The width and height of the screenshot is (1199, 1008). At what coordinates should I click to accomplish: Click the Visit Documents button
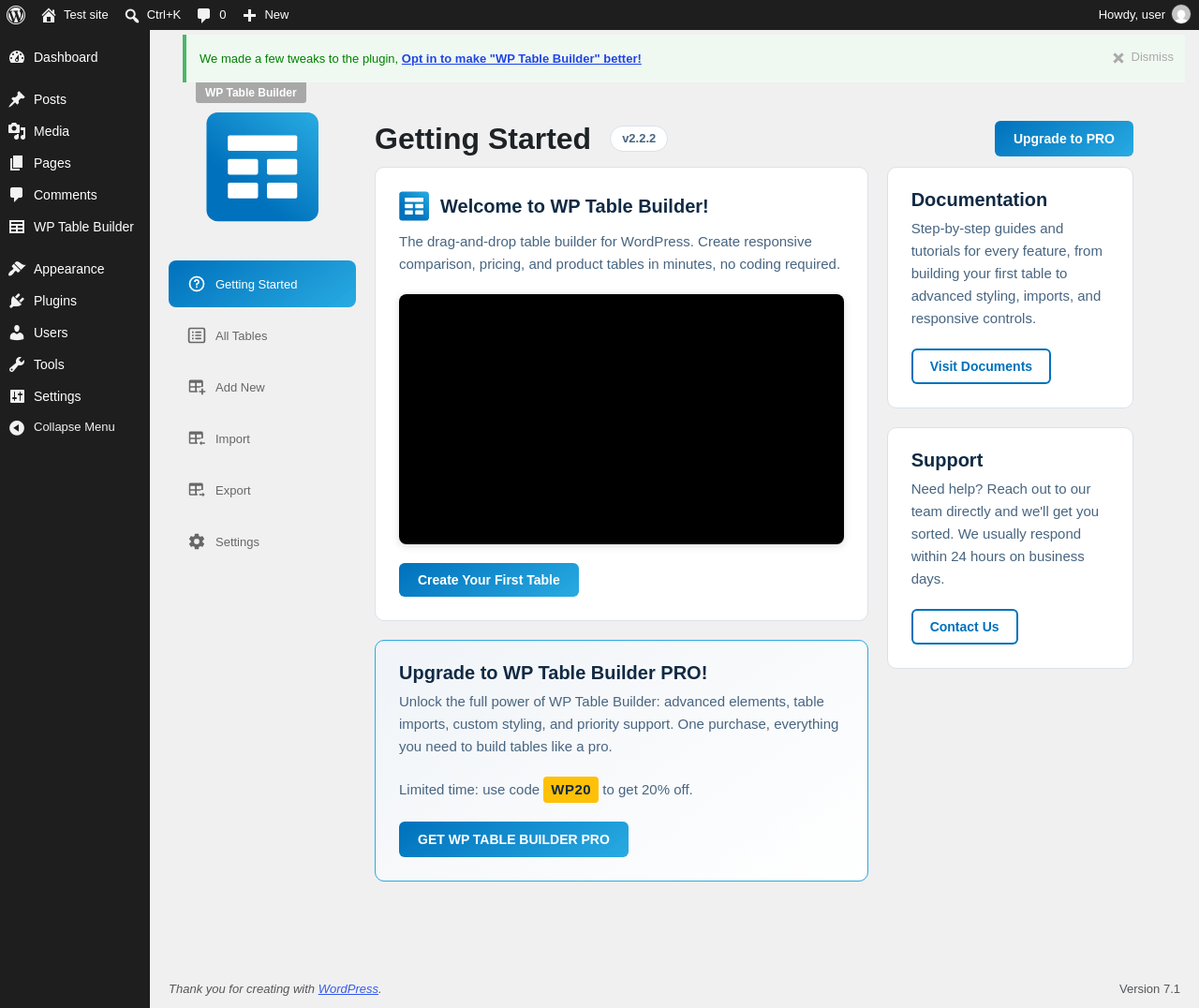point(981,366)
